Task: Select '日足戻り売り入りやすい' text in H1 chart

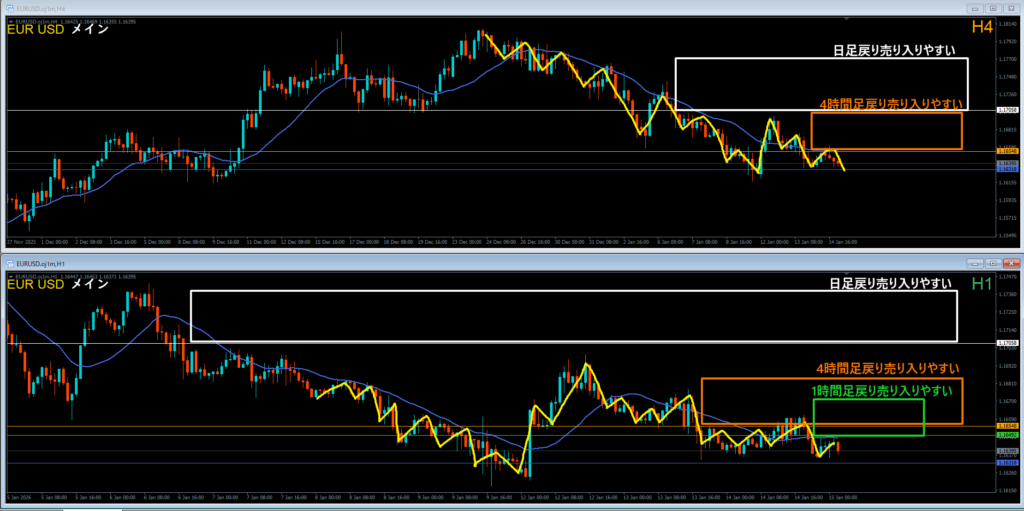Action: pos(891,283)
